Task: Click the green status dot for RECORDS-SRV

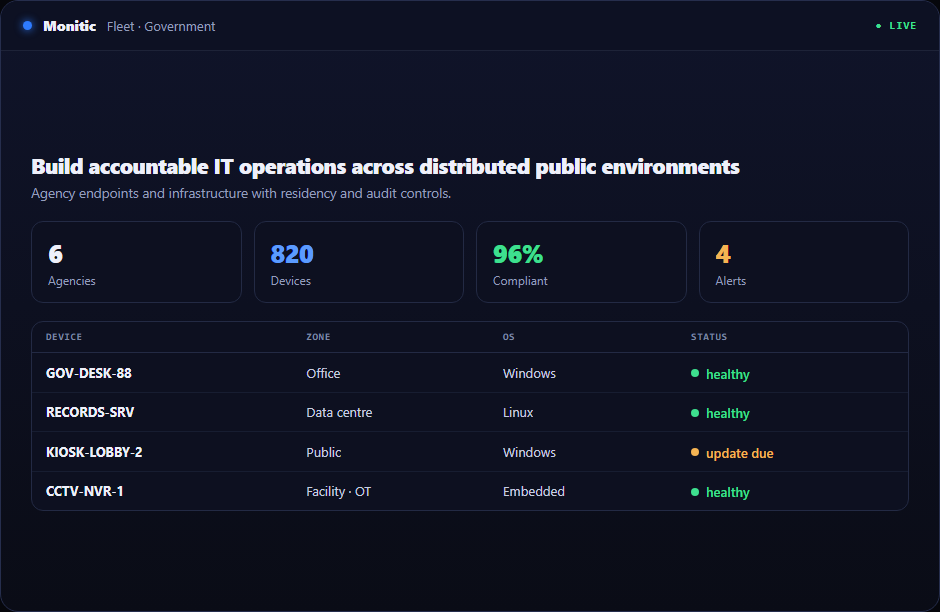Action: 695,413
